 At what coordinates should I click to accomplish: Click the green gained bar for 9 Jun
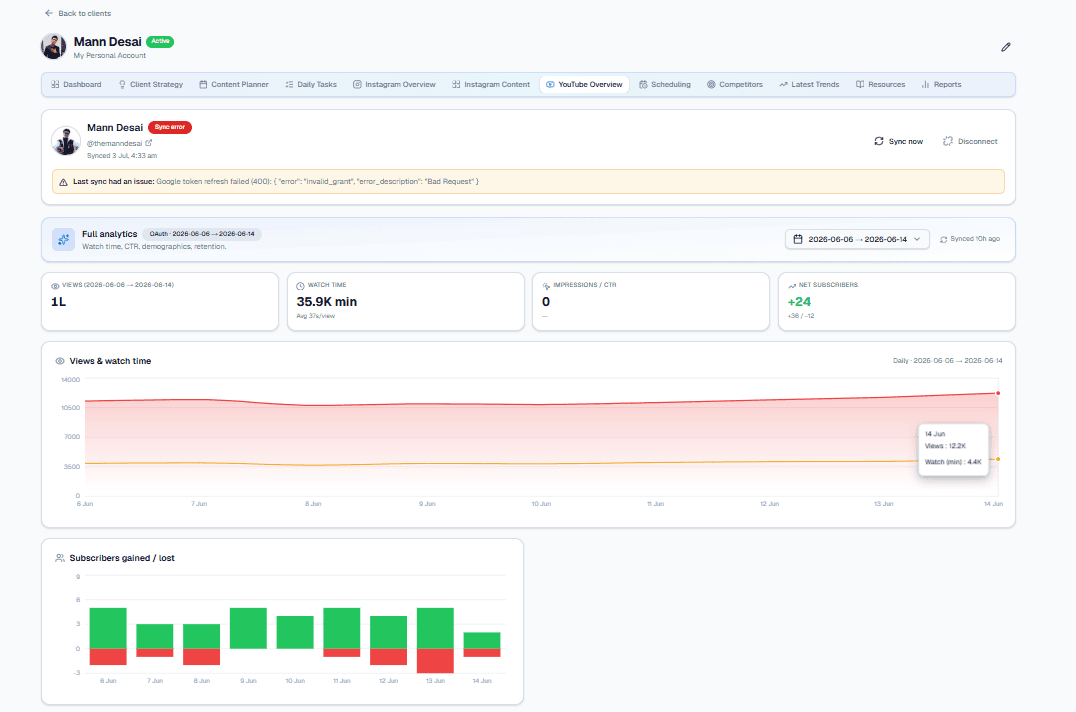pyautogui.click(x=248, y=628)
